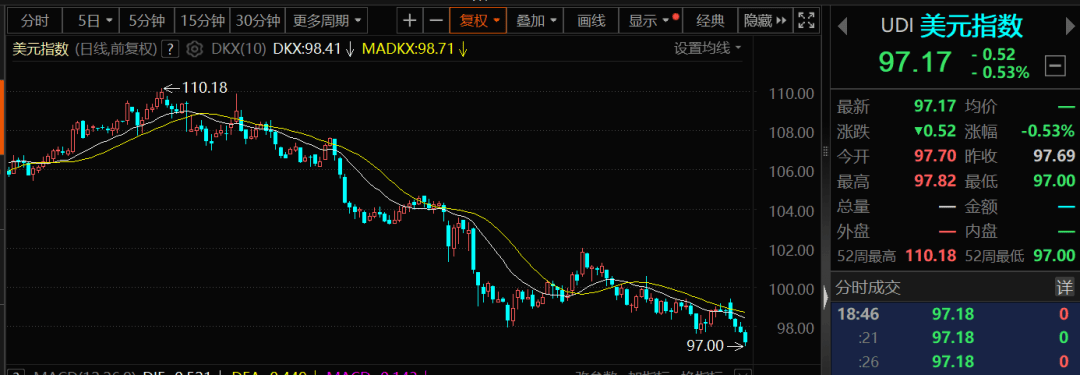Viewport: 1080px width, 375px height.
Task: Go to next symbol with right arrow
Action: pyautogui.click(x=1069, y=26)
